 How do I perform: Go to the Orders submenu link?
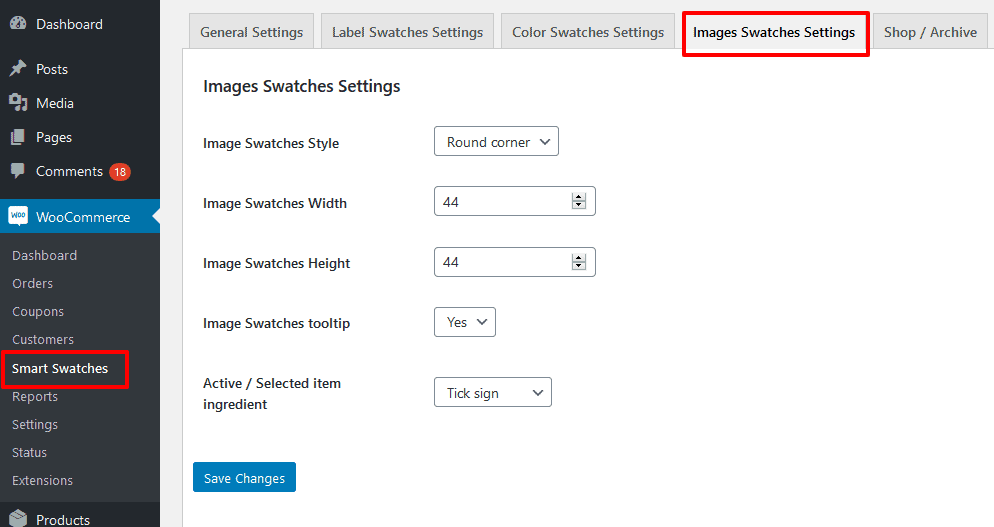point(32,283)
